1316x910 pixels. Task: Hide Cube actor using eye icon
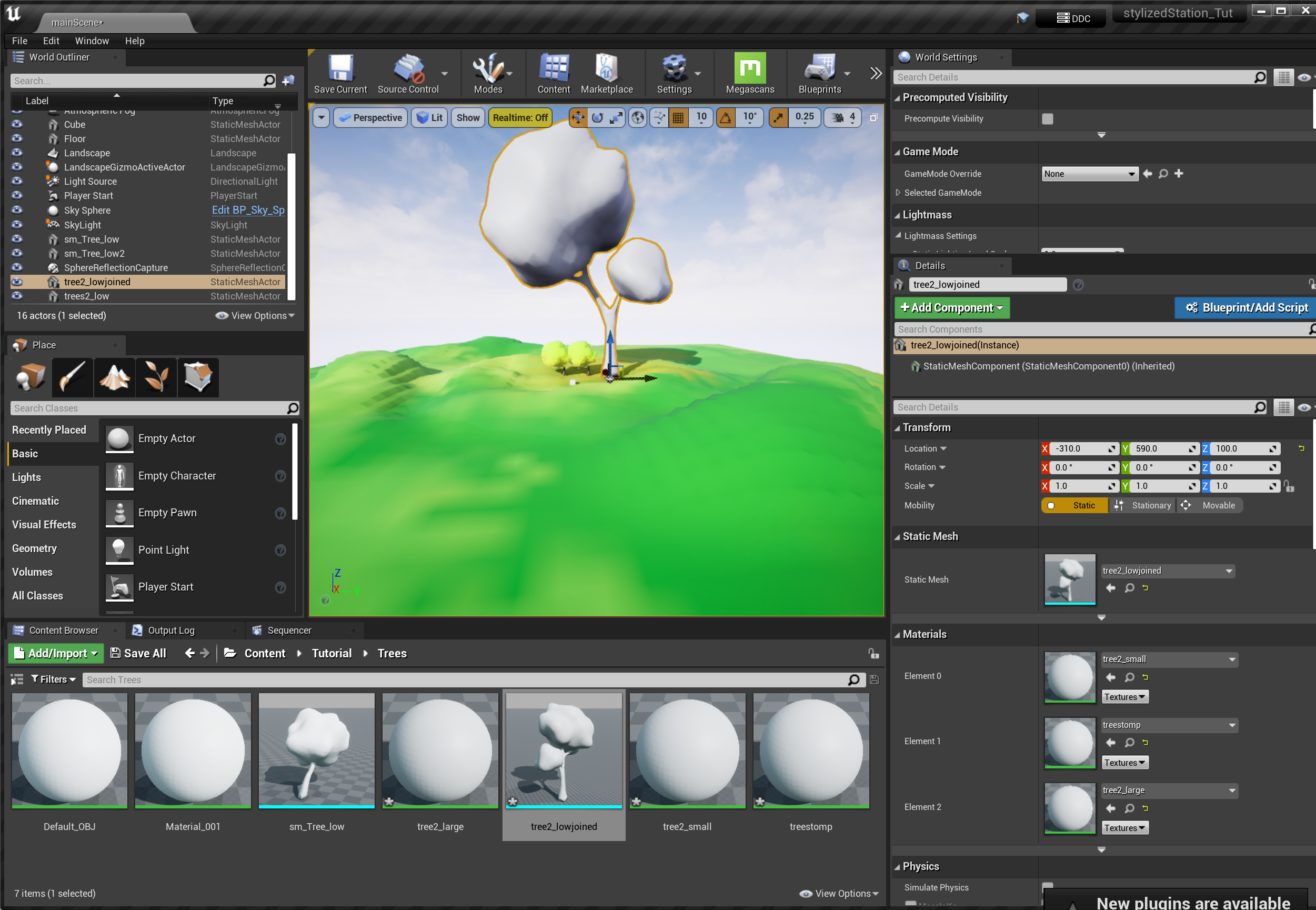(x=17, y=124)
